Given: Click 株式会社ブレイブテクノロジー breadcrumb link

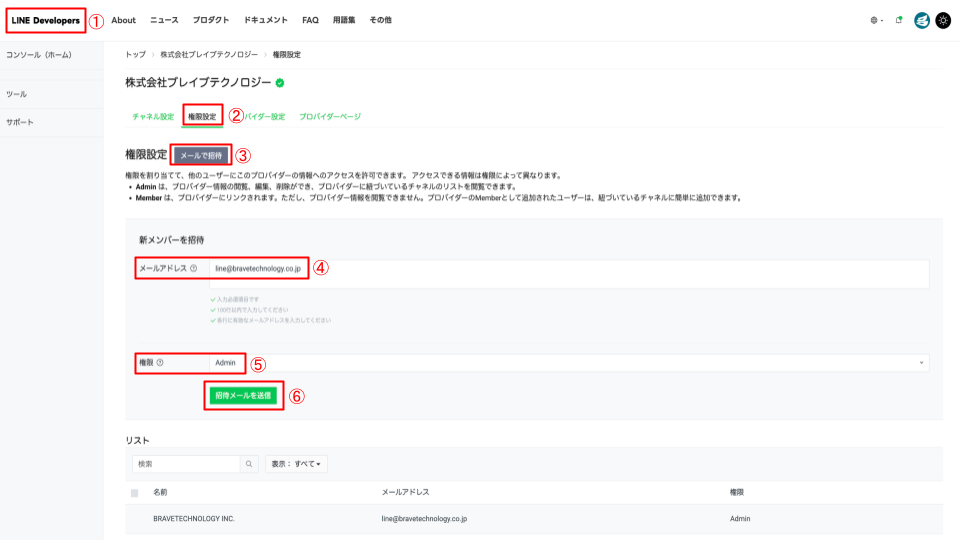Looking at the screenshot, I should point(209,54).
